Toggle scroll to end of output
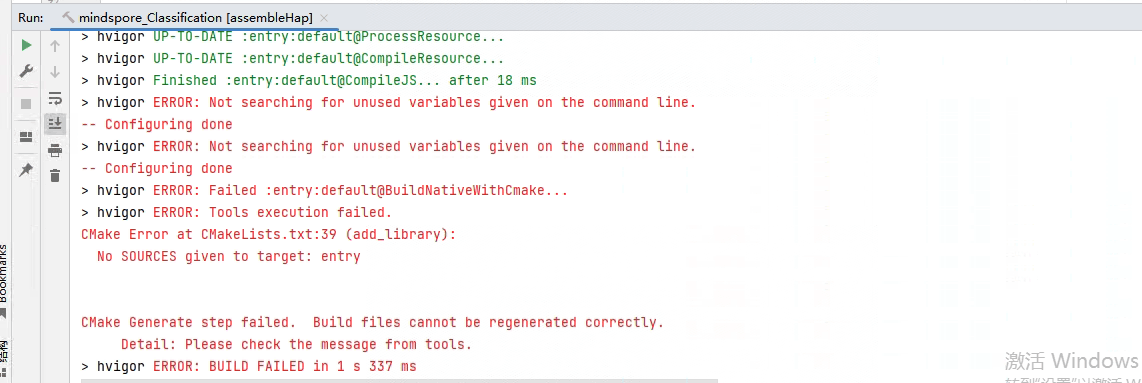The image size is (1142, 383). pyautogui.click(x=55, y=124)
